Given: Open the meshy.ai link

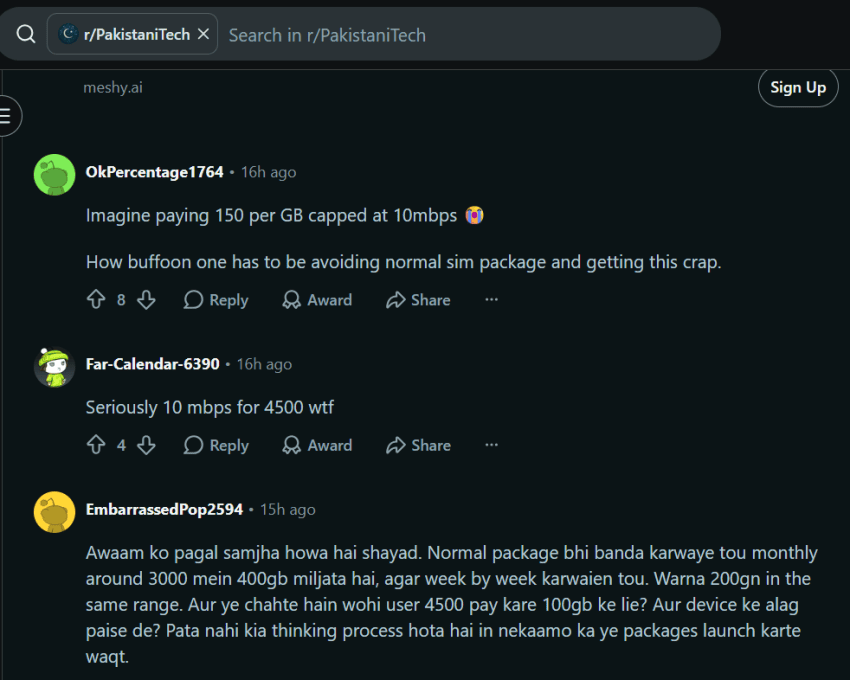Looking at the screenshot, I should tap(113, 87).
